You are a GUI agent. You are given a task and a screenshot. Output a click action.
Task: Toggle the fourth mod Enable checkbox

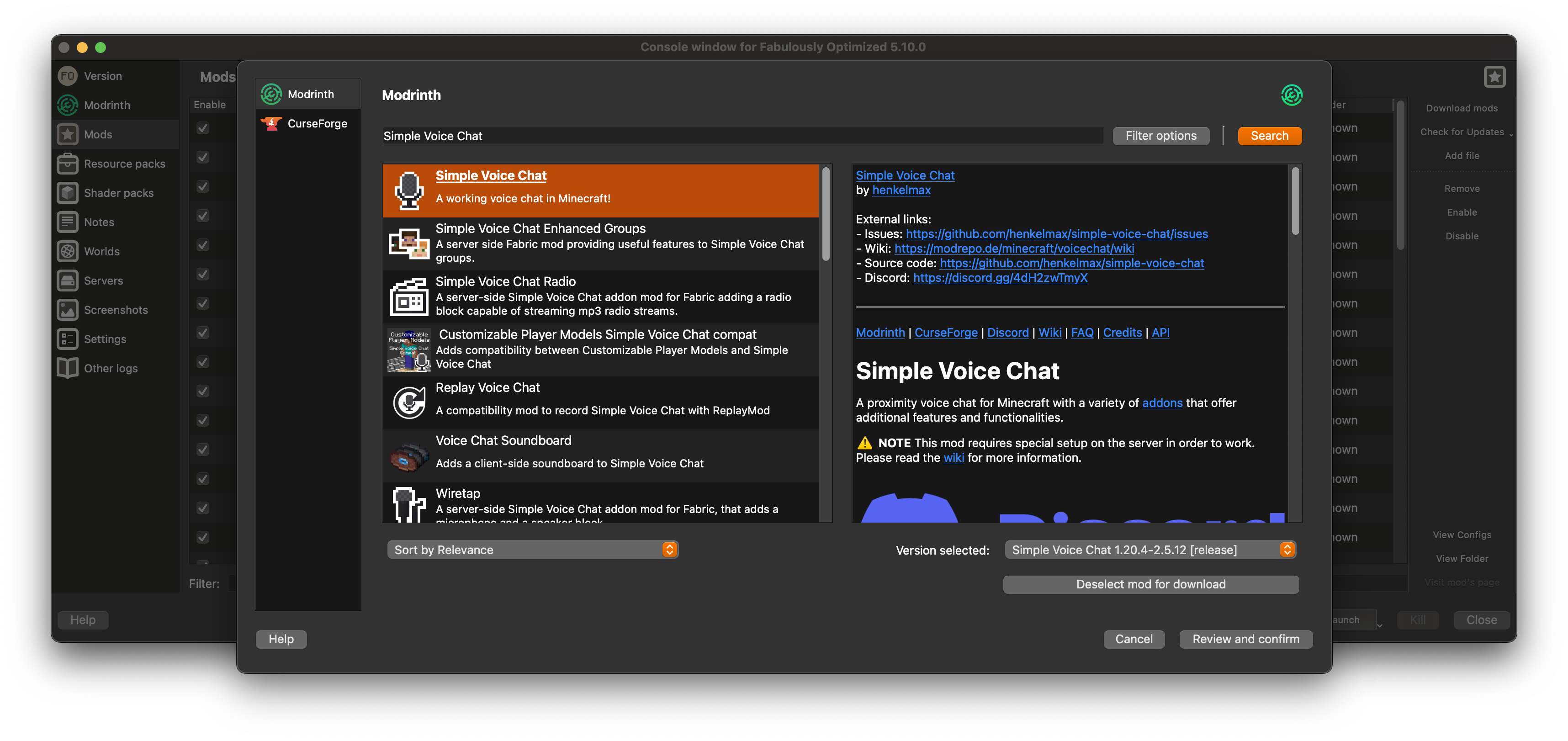(x=203, y=216)
